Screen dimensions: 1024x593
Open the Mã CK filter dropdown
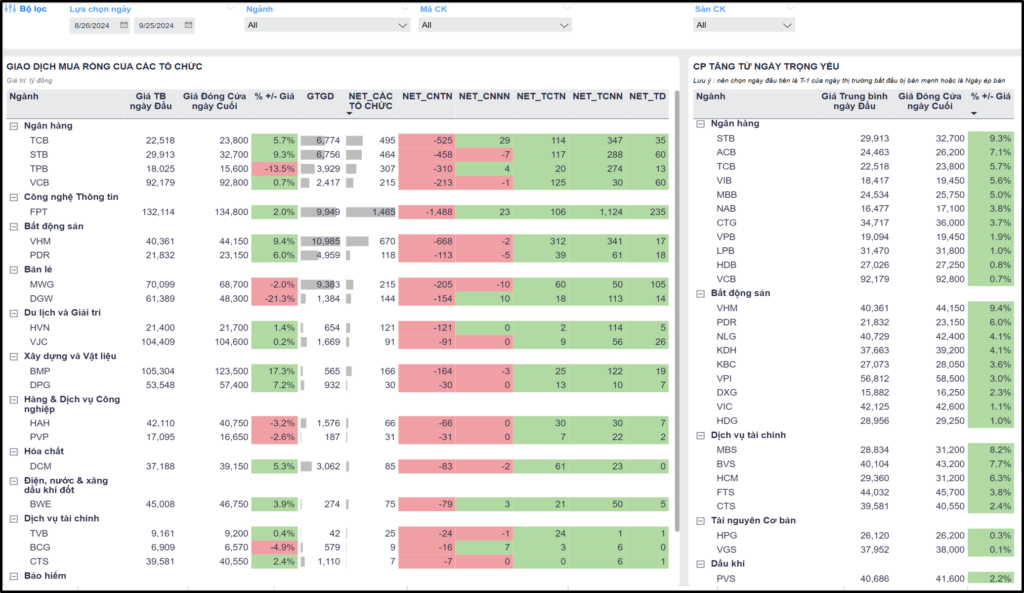495,25
